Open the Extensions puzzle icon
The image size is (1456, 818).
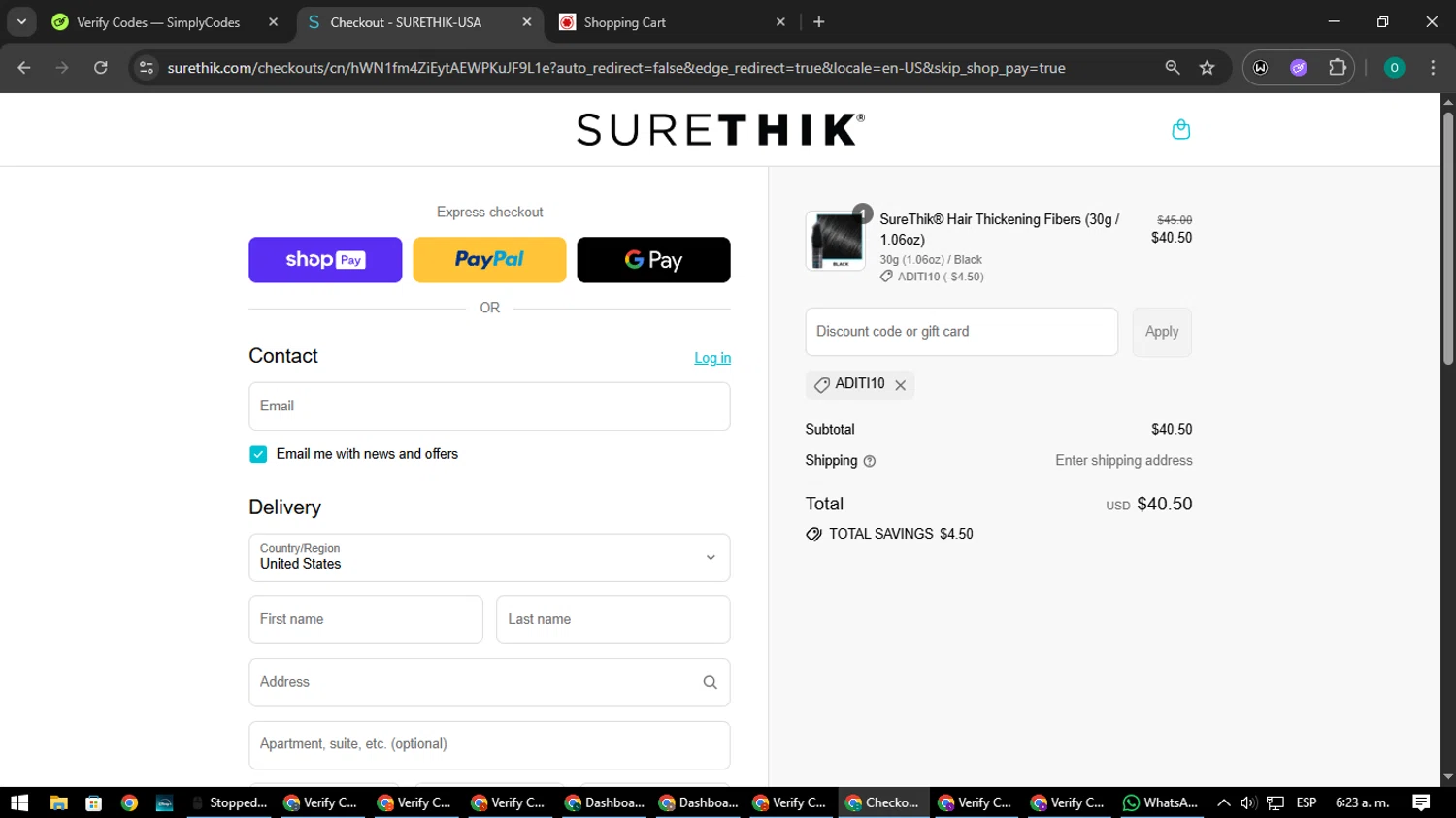point(1338,68)
